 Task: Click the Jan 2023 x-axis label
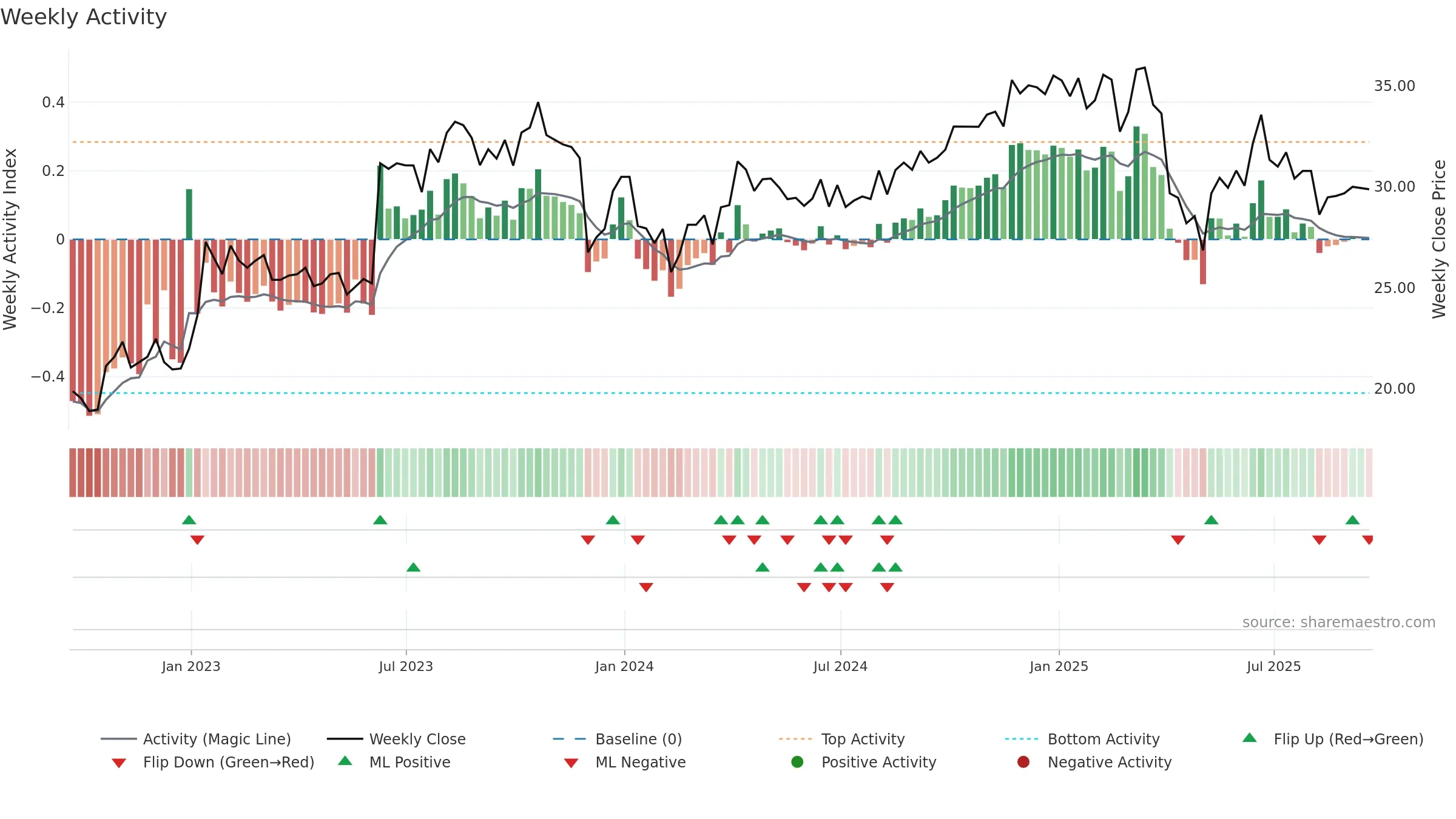191,667
